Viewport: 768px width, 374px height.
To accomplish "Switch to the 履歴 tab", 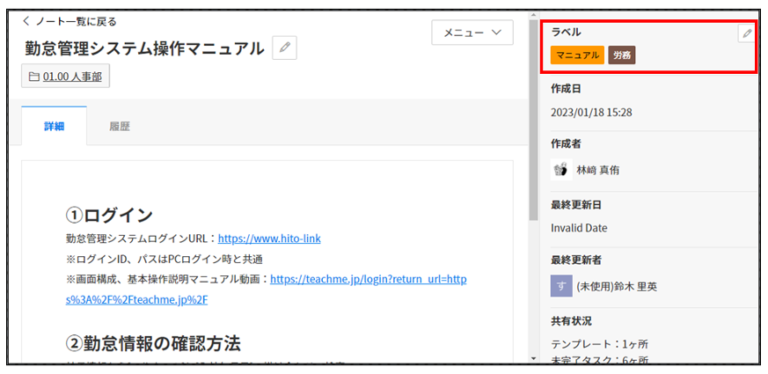I will pos(120,126).
